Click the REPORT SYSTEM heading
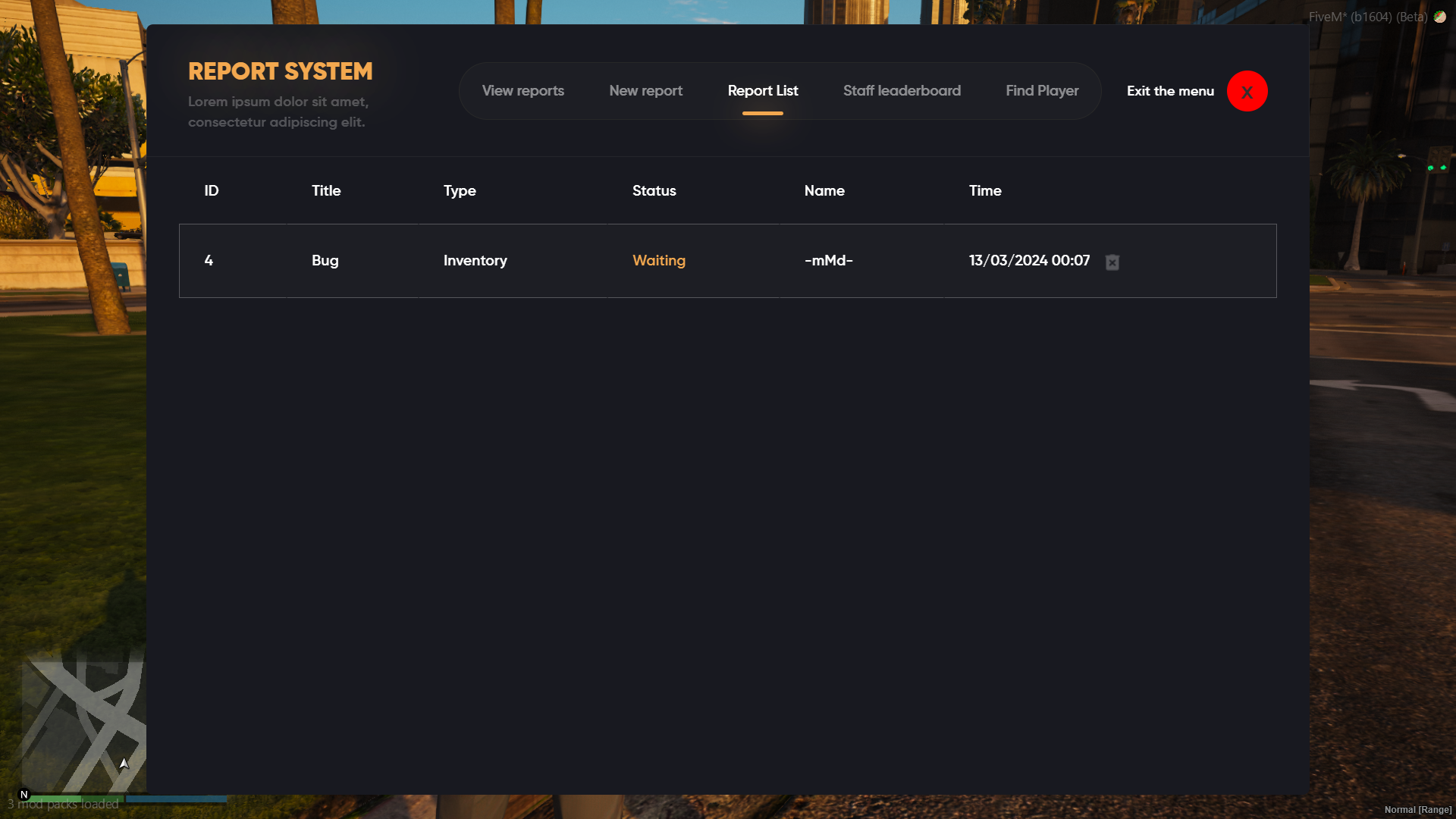This screenshot has height=819, width=1456. [x=280, y=71]
